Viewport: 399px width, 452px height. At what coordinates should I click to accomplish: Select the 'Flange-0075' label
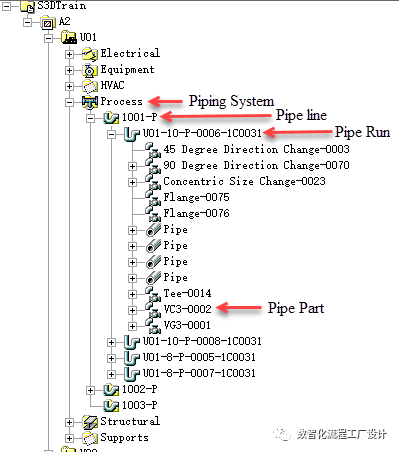196,198
